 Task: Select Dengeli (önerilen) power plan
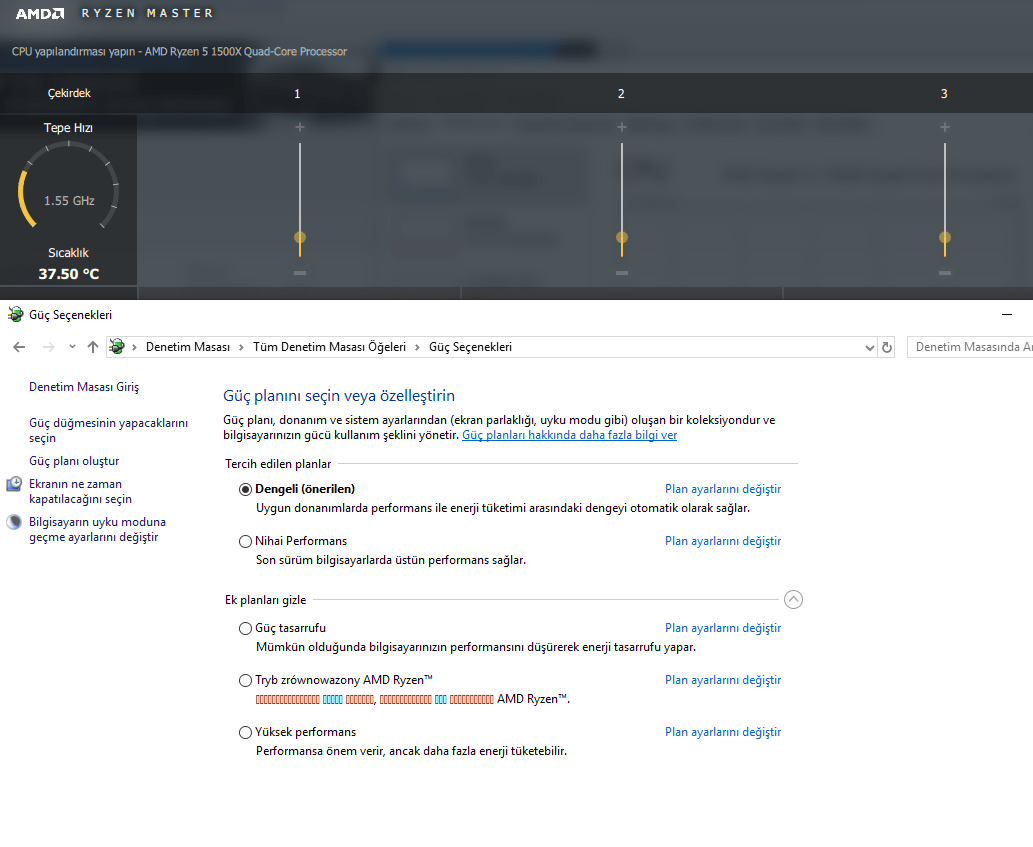[x=245, y=489]
